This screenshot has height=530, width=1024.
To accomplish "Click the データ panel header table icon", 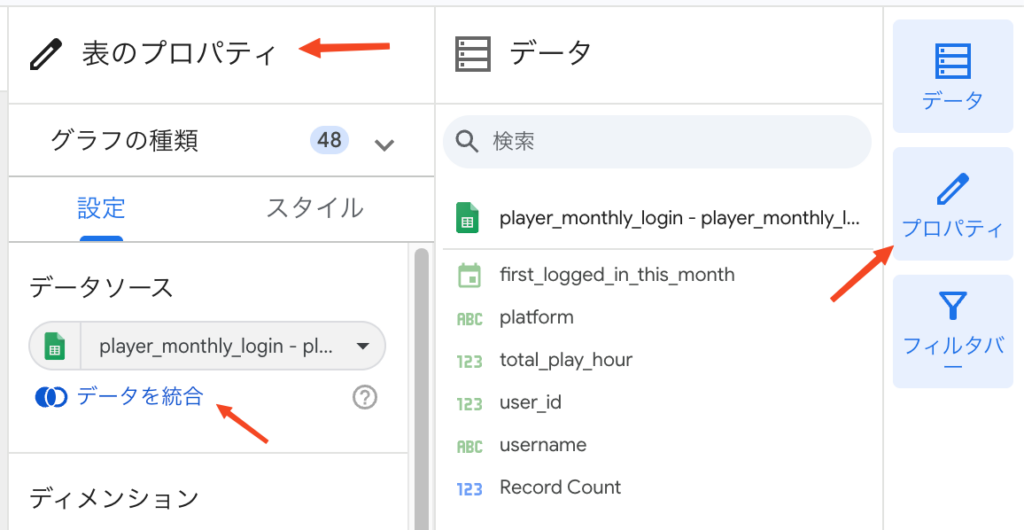I will point(473,53).
